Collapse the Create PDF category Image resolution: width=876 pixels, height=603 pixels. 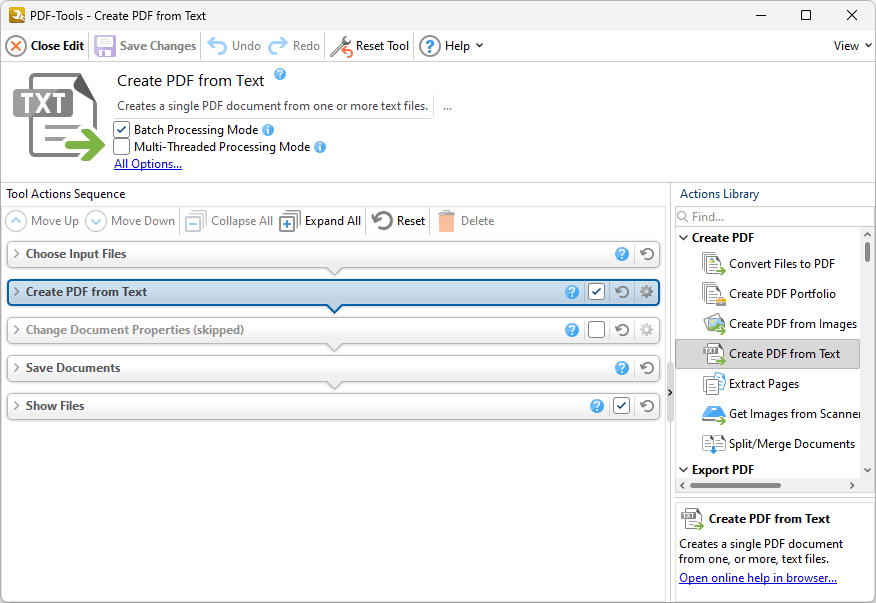coord(684,238)
